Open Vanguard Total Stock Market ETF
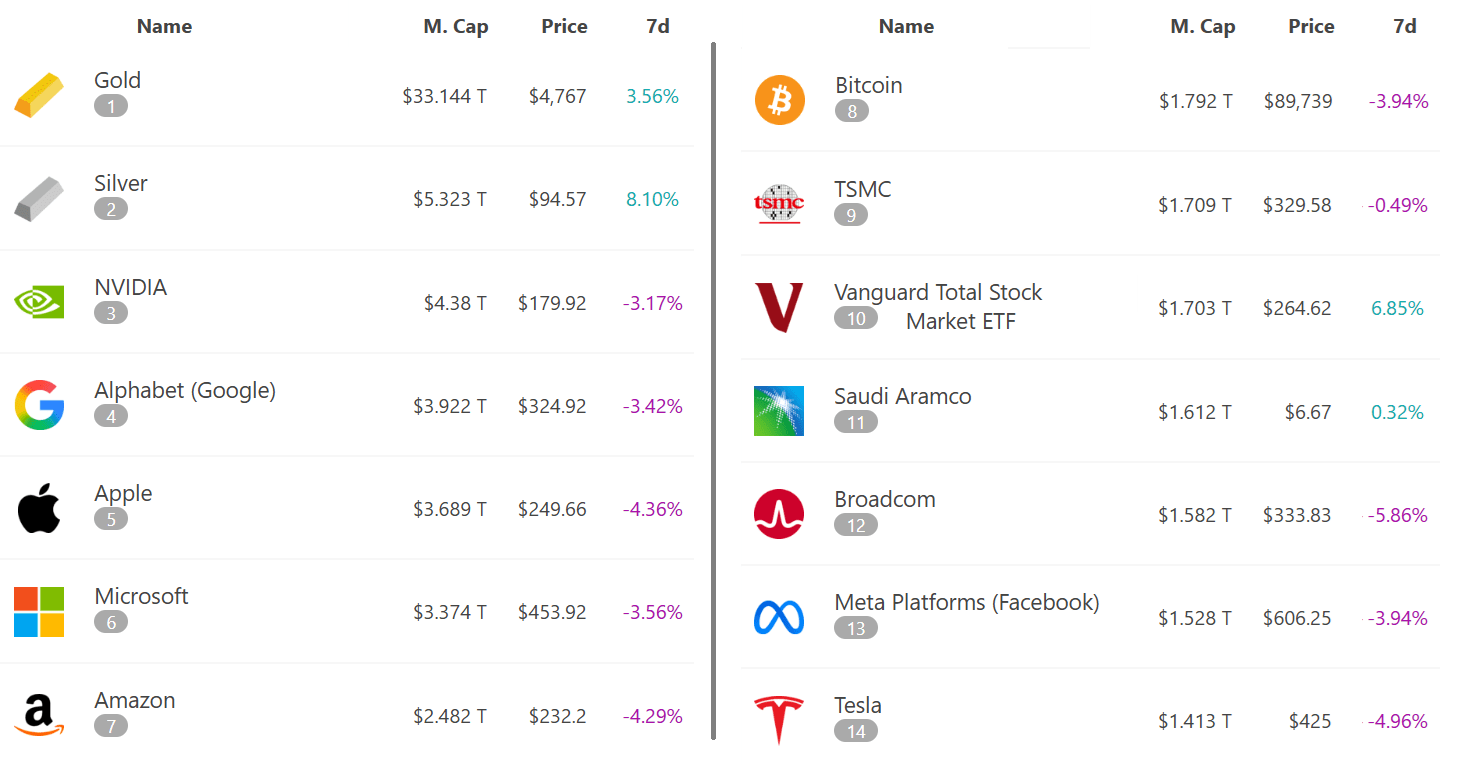 click(938, 293)
